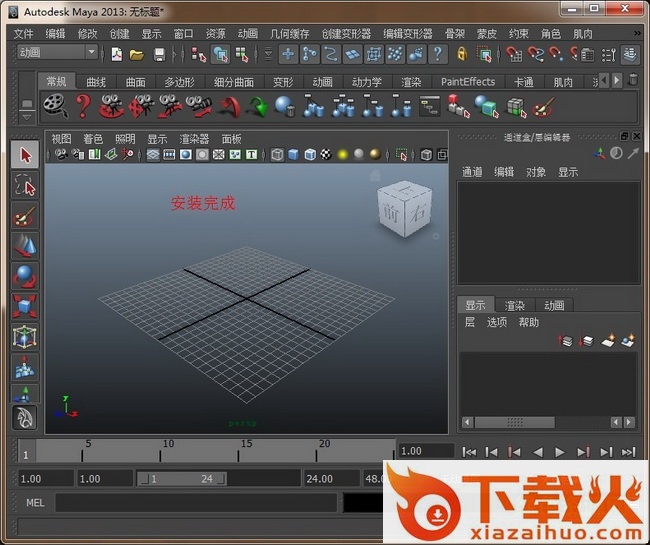Select the arrow Select tool
The width and height of the screenshot is (650, 545).
pos(25,155)
